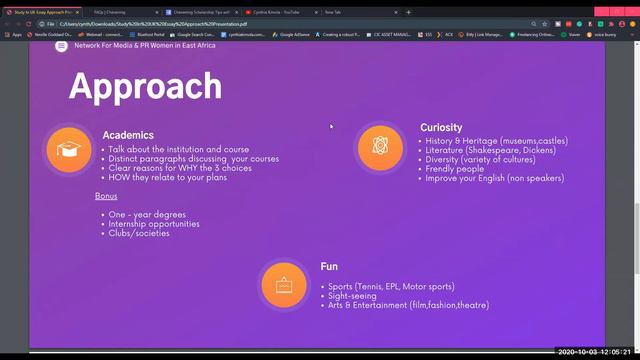Click 'Literature (Shakespeare, Dickens)' bullet
This screenshot has height=360, width=640.
(x=490, y=150)
